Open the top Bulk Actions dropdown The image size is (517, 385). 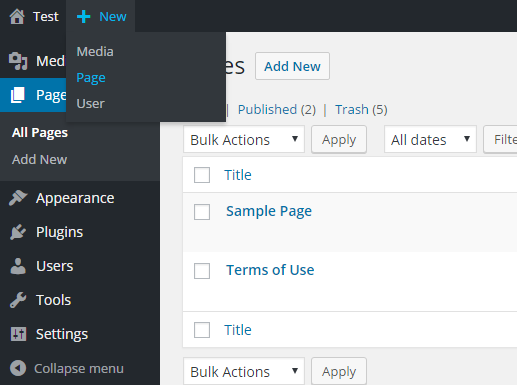tap(244, 139)
